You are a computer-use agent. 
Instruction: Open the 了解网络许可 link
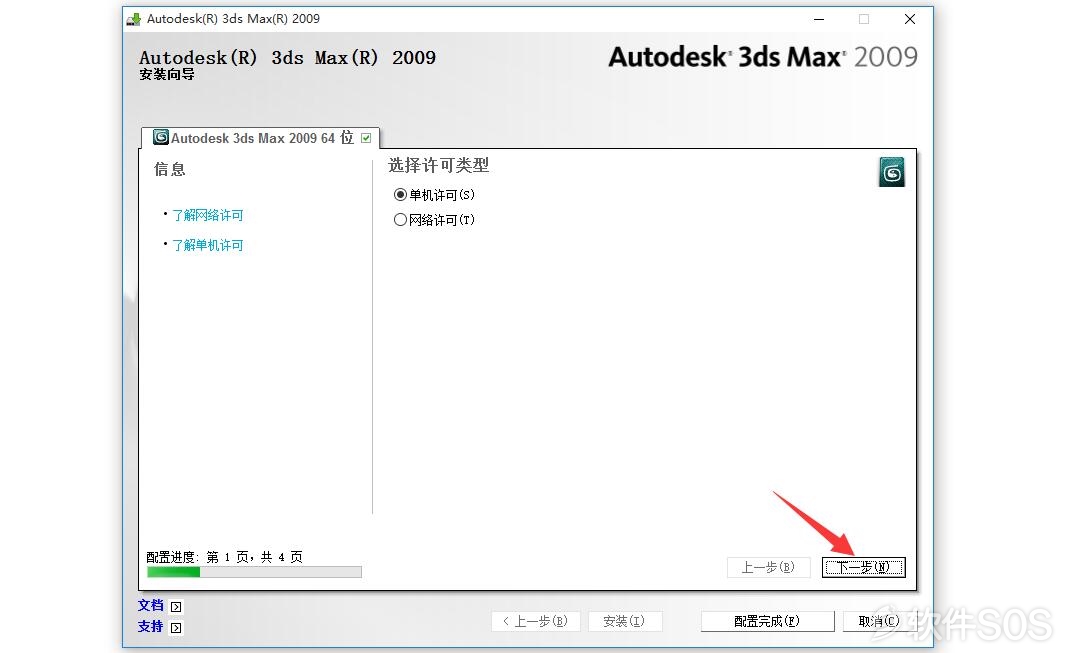tap(207, 215)
